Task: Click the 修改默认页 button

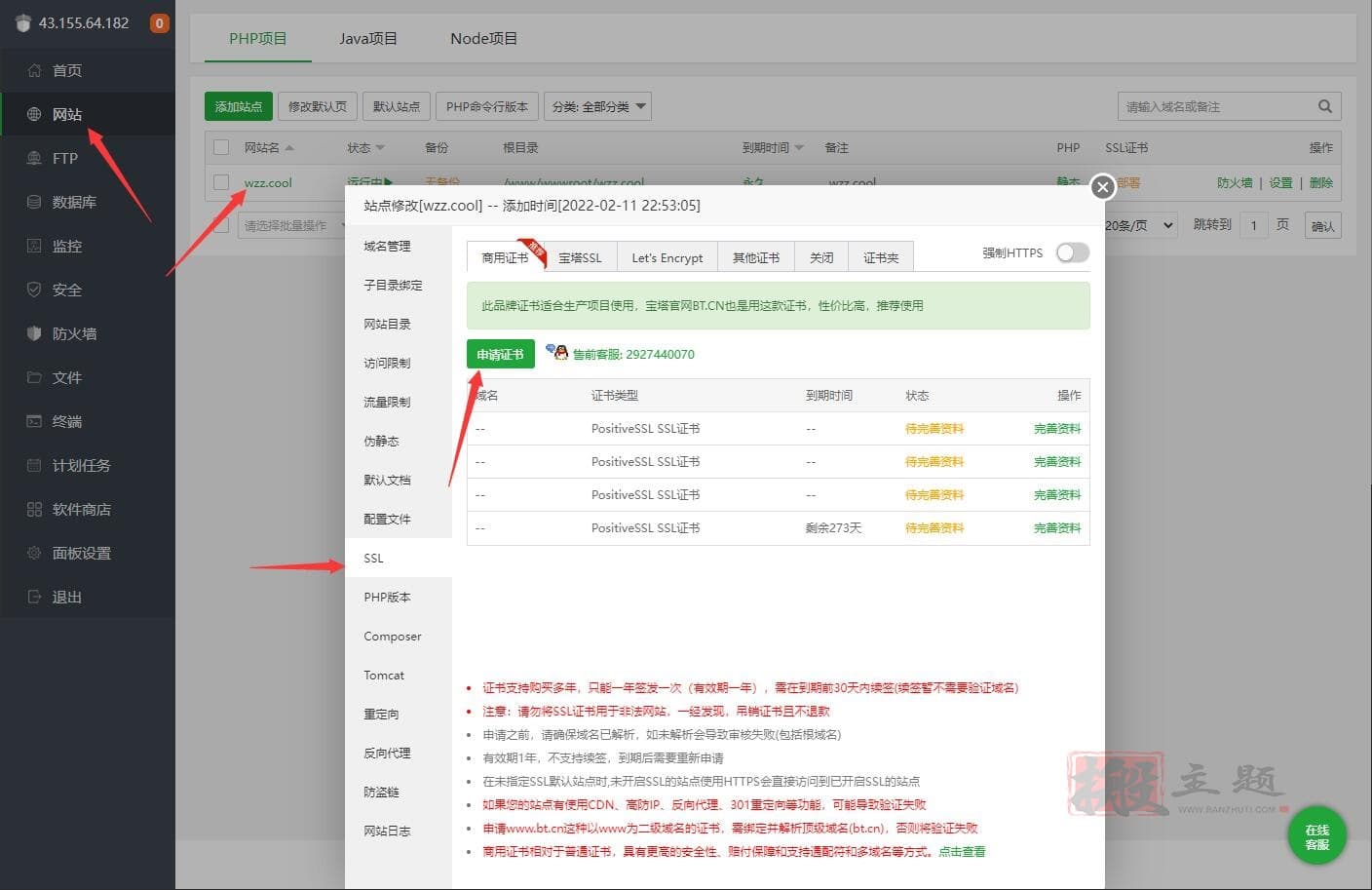Action: coord(318,106)
